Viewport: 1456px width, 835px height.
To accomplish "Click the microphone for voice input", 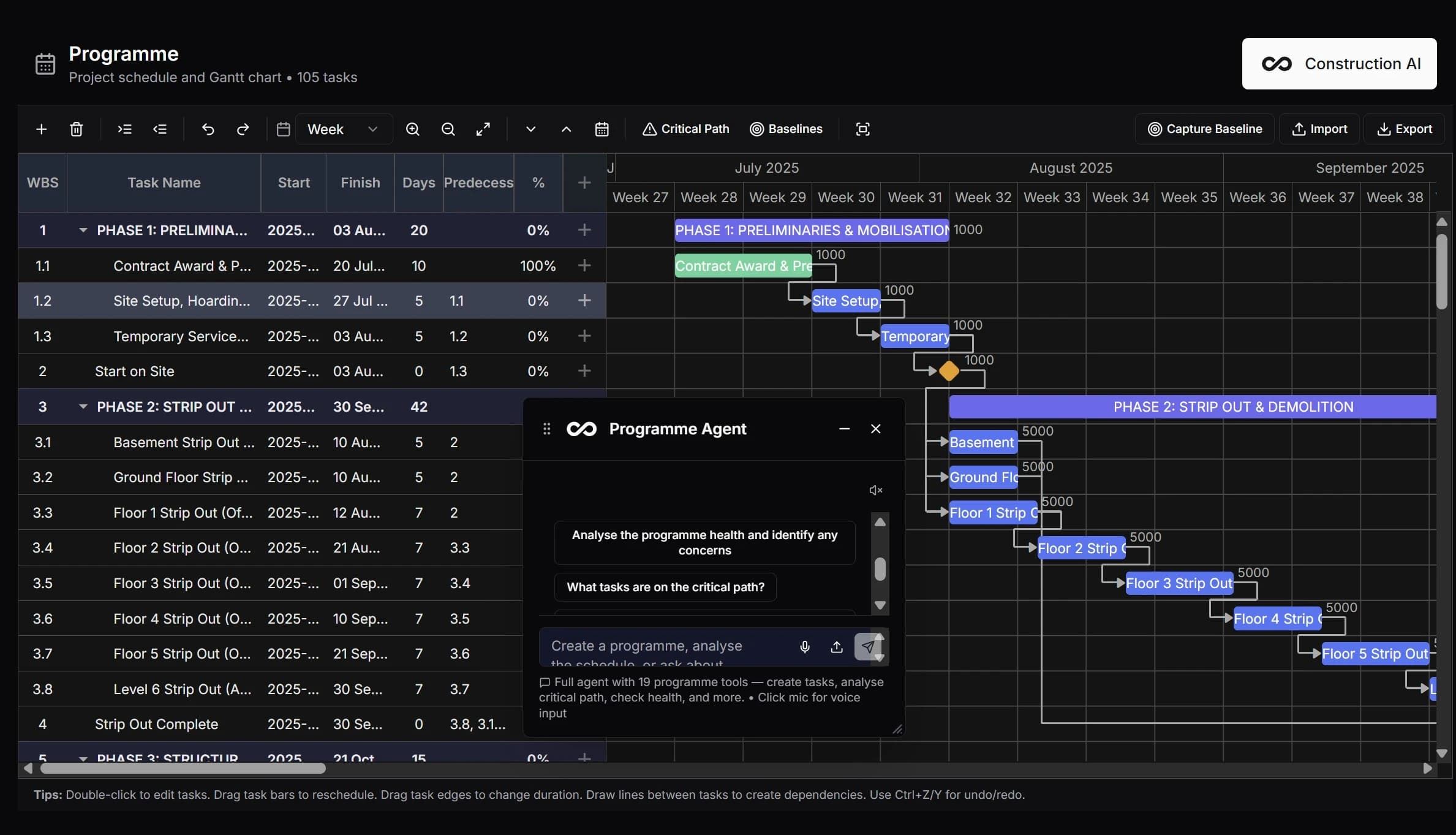I will (804, 647).
